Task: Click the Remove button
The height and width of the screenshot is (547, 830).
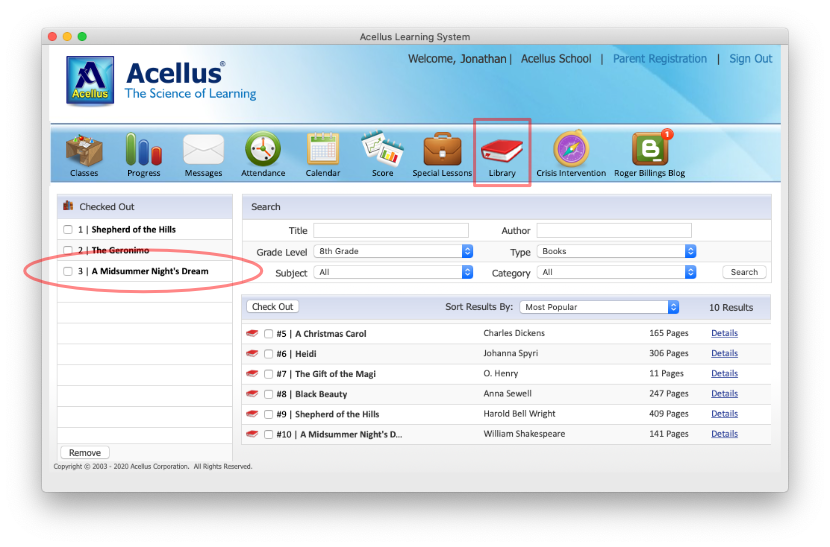Action: click(x=85, y=453)
